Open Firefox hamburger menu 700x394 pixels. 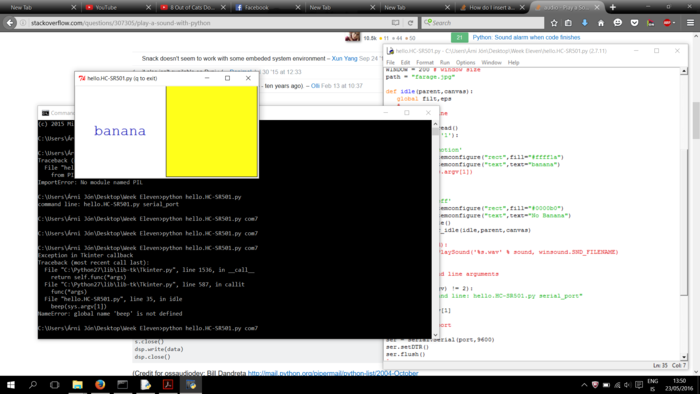point(690,23)
